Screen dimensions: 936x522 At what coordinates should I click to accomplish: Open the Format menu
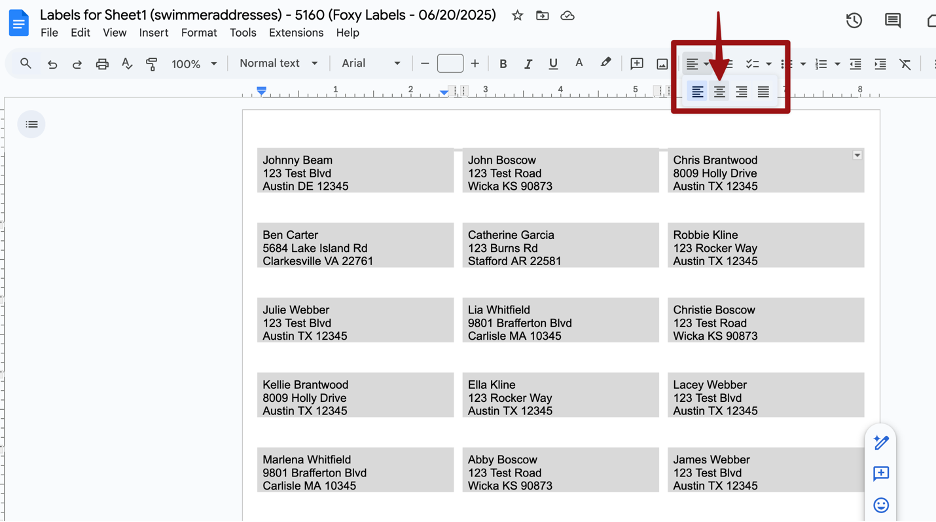(x=199, y=33)
